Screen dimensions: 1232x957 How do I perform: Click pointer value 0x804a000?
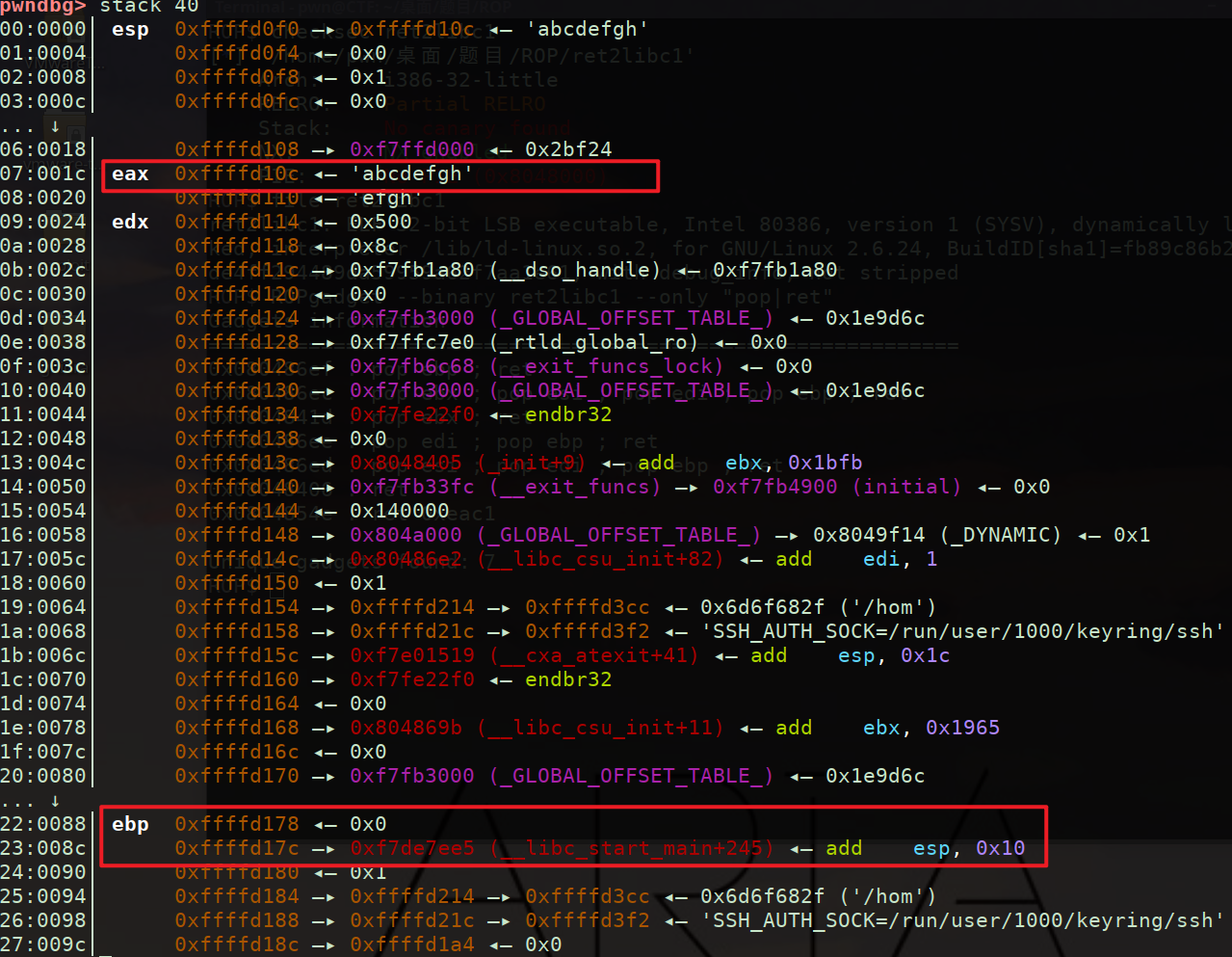tap(406, 536)
